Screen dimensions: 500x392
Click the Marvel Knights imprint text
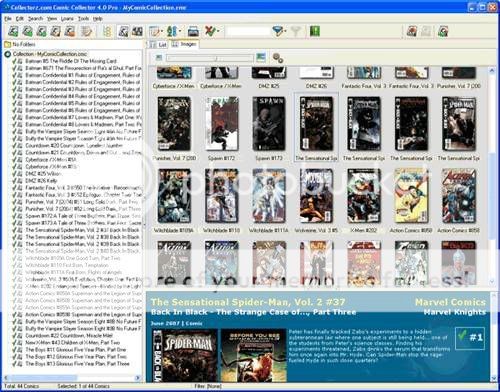click(455, 312)
